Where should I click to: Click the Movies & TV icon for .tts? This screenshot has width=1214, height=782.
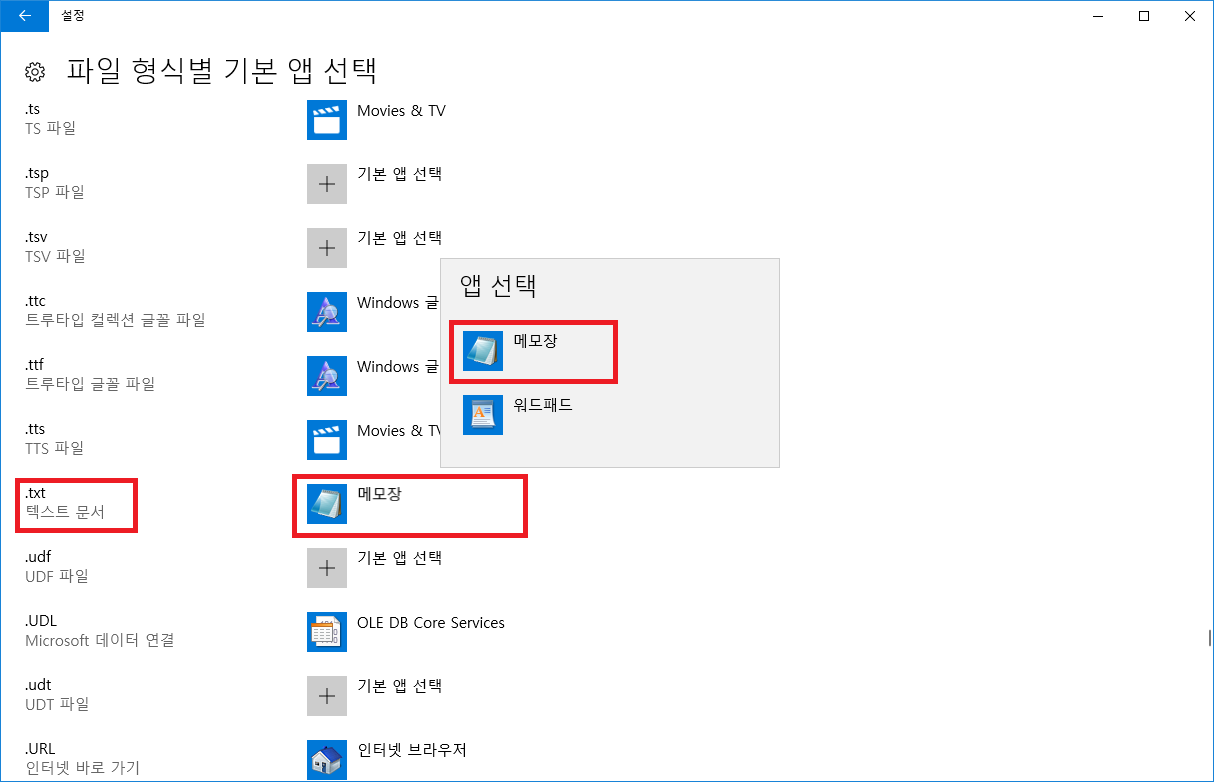click(327, 439)
